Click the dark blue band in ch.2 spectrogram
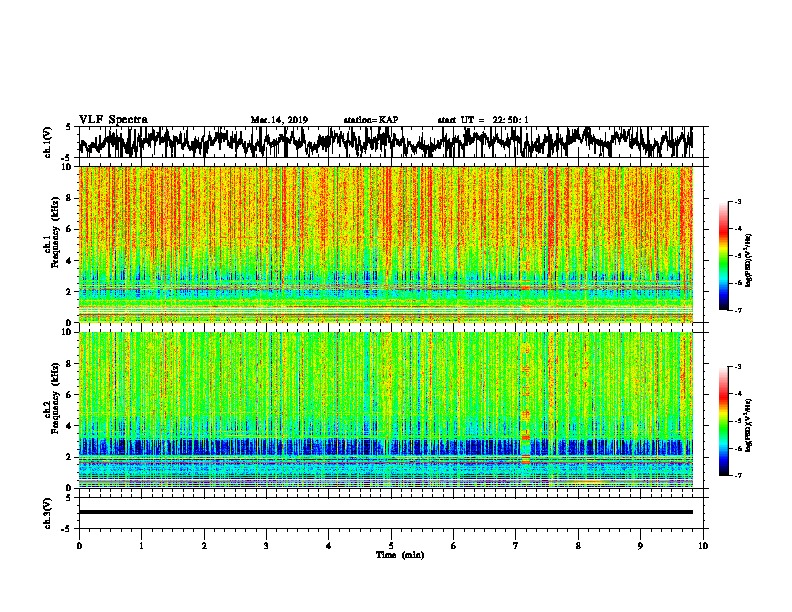 [x=386, y=447]
